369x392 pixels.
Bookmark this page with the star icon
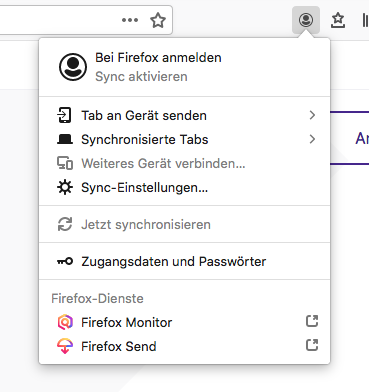(x=158, y=20)
